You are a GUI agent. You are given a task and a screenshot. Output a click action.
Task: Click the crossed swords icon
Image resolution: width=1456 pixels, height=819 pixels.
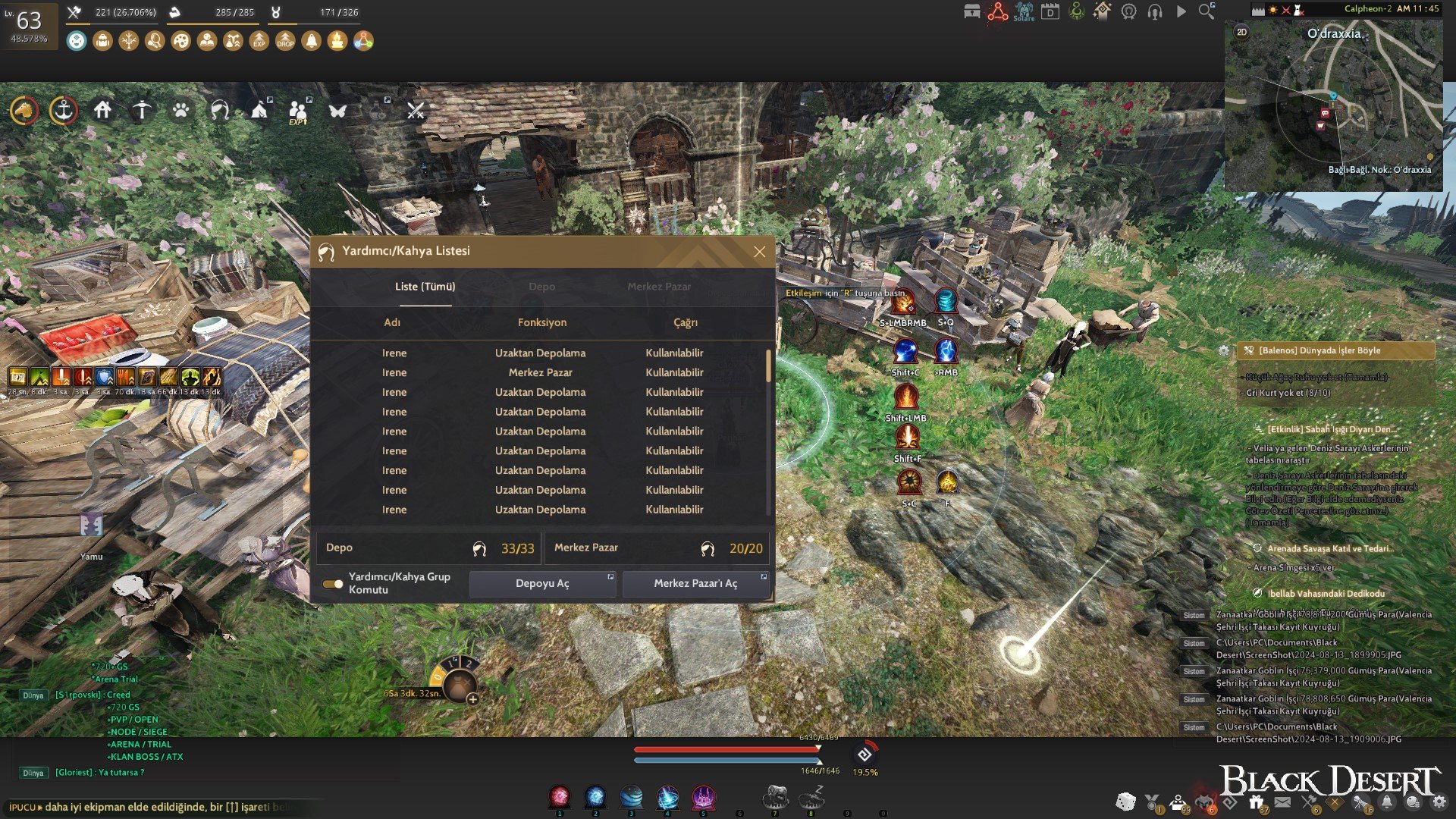(416, 111)
